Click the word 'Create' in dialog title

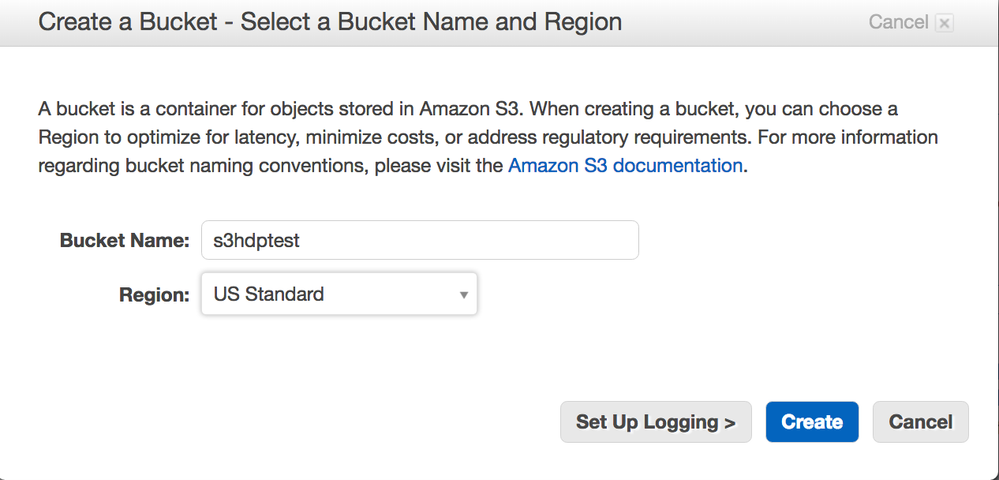click(71, 21)
